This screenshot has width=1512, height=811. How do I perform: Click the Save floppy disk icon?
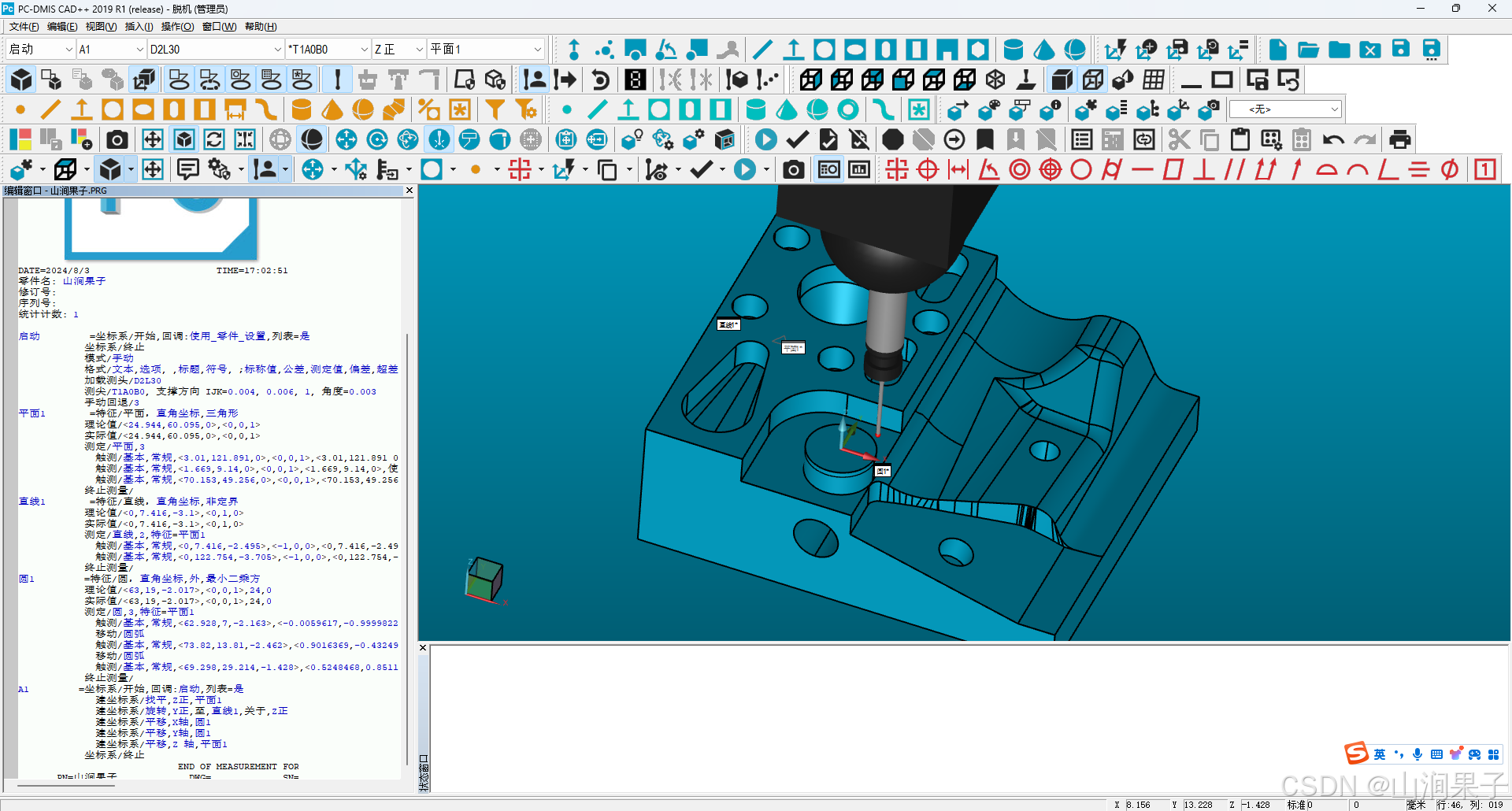1401,50
